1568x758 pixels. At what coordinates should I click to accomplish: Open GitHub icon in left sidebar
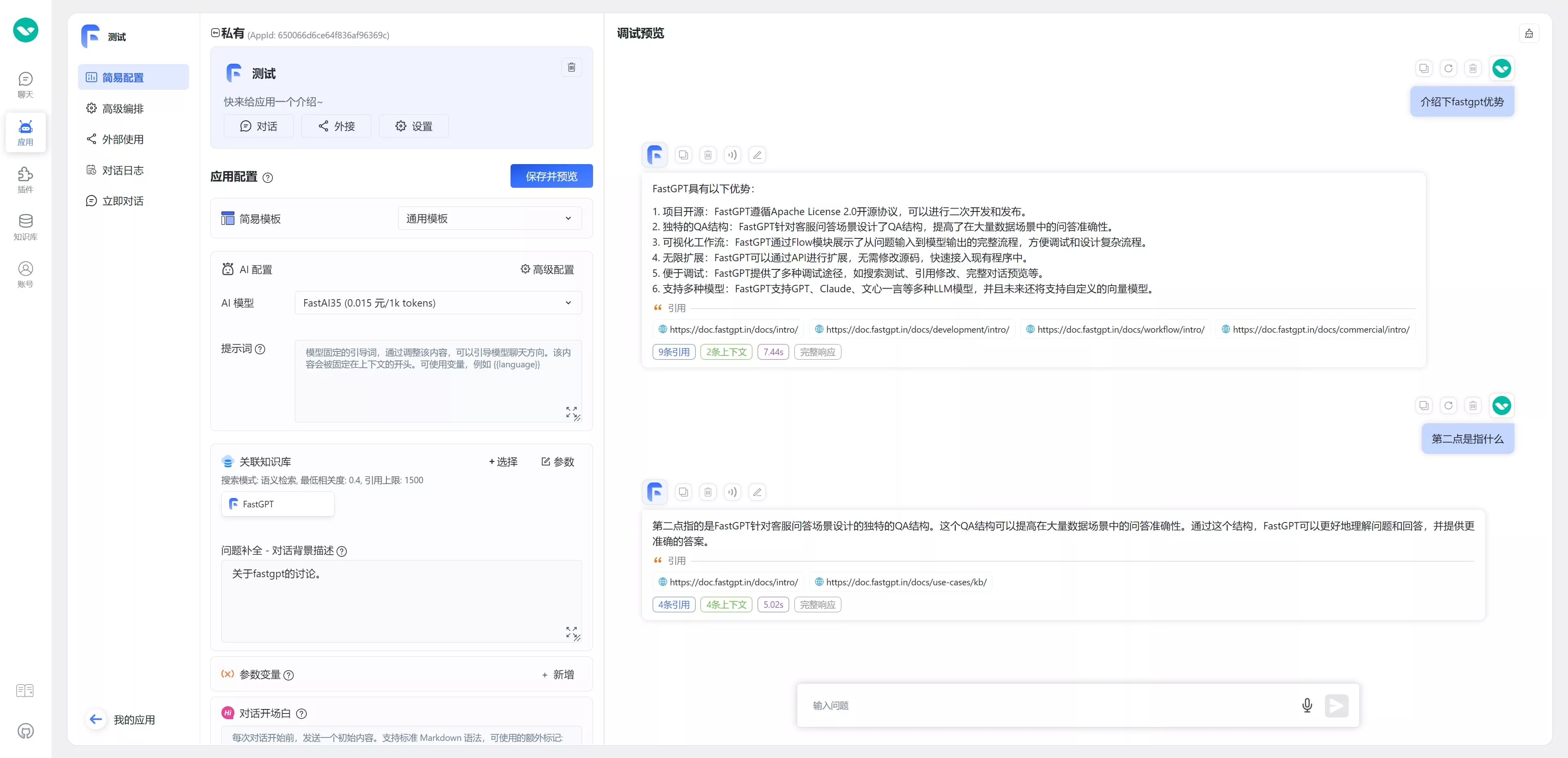(x=25, y=731)
